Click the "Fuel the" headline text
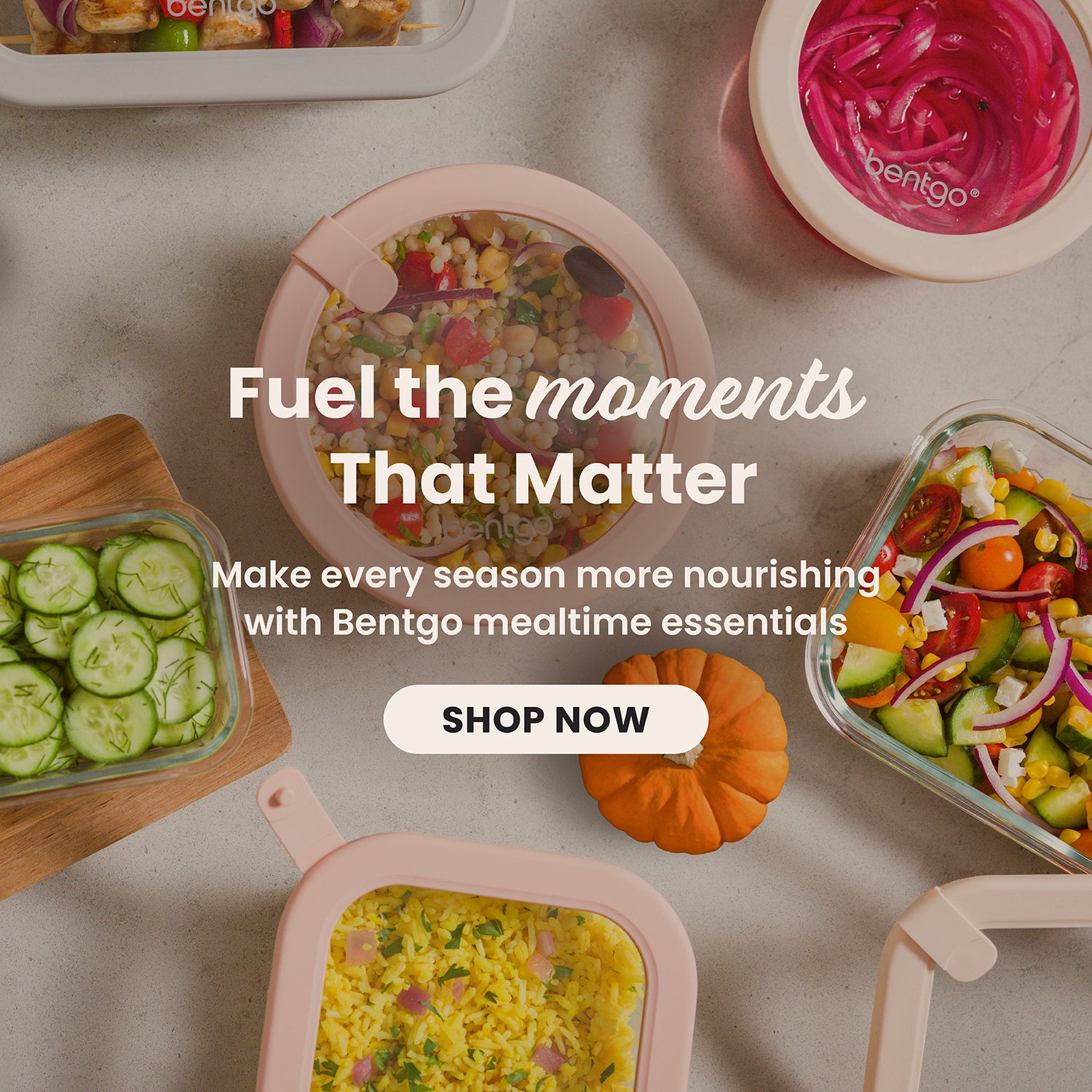The height and width of the screenshot is (1092, 1092). [x=371, y=393]
